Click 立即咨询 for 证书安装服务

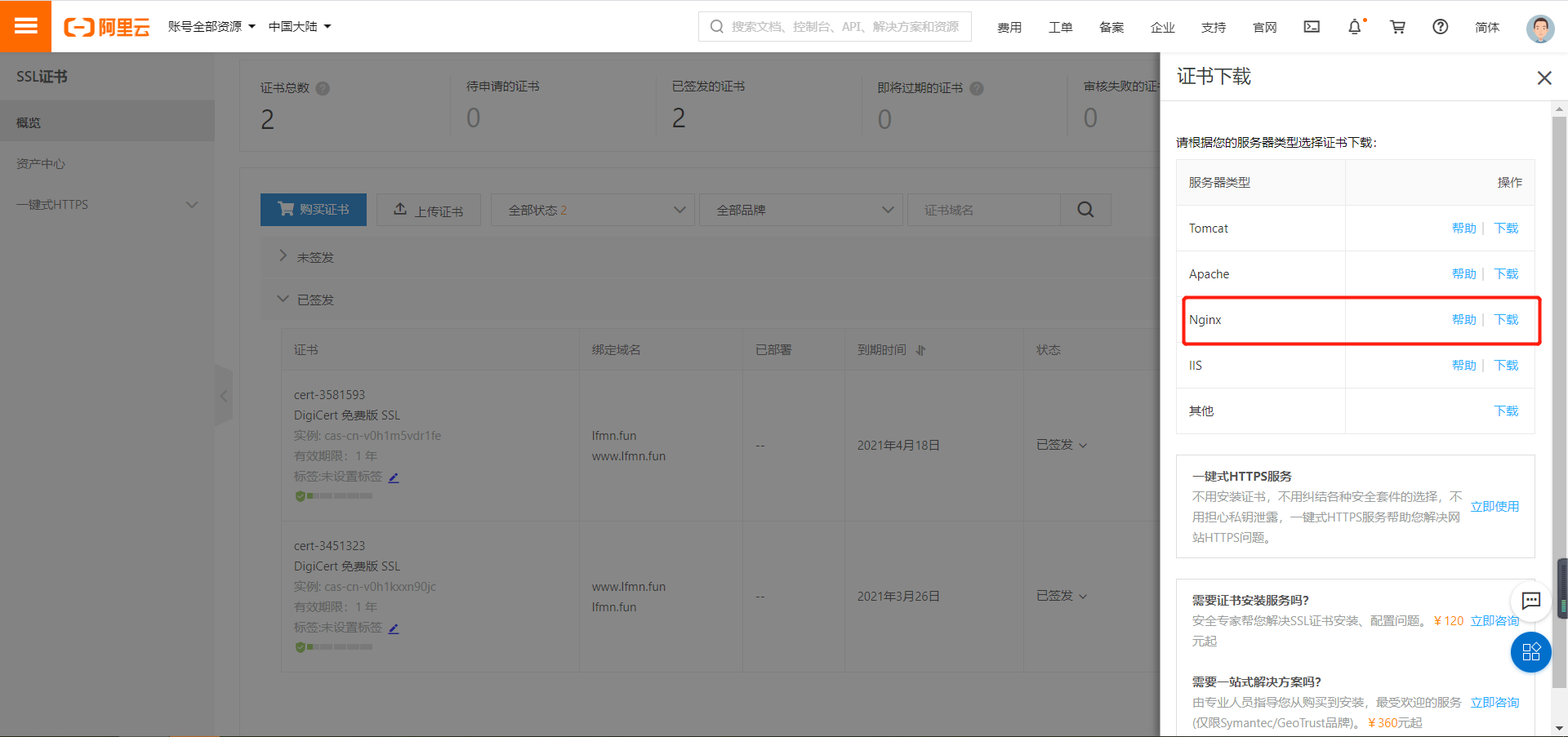point(1494,621)
